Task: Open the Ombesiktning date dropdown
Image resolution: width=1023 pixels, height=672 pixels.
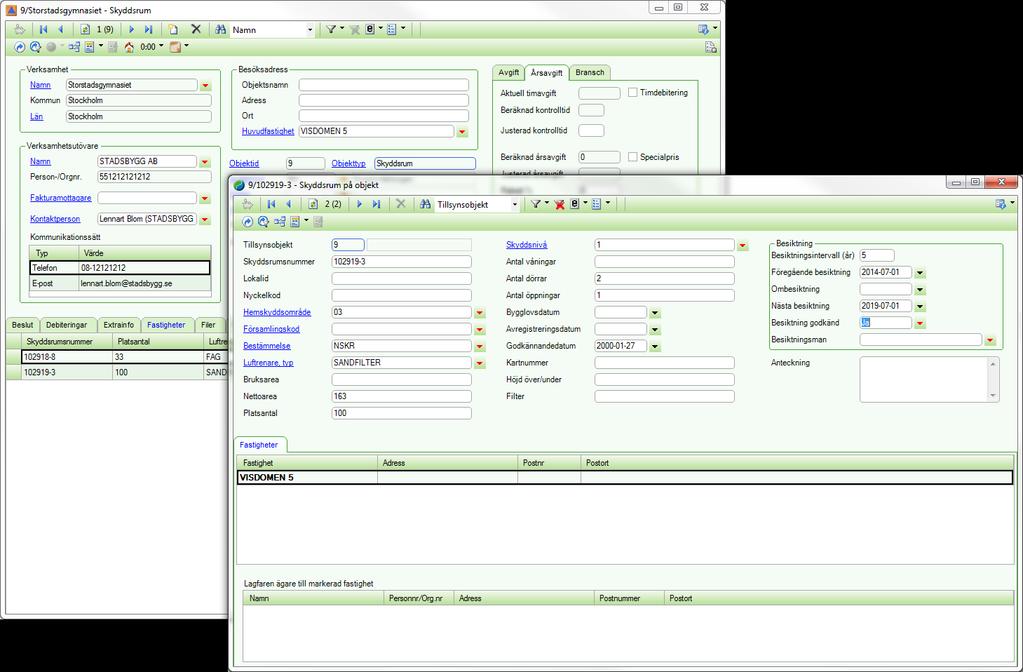Action: 920,290
